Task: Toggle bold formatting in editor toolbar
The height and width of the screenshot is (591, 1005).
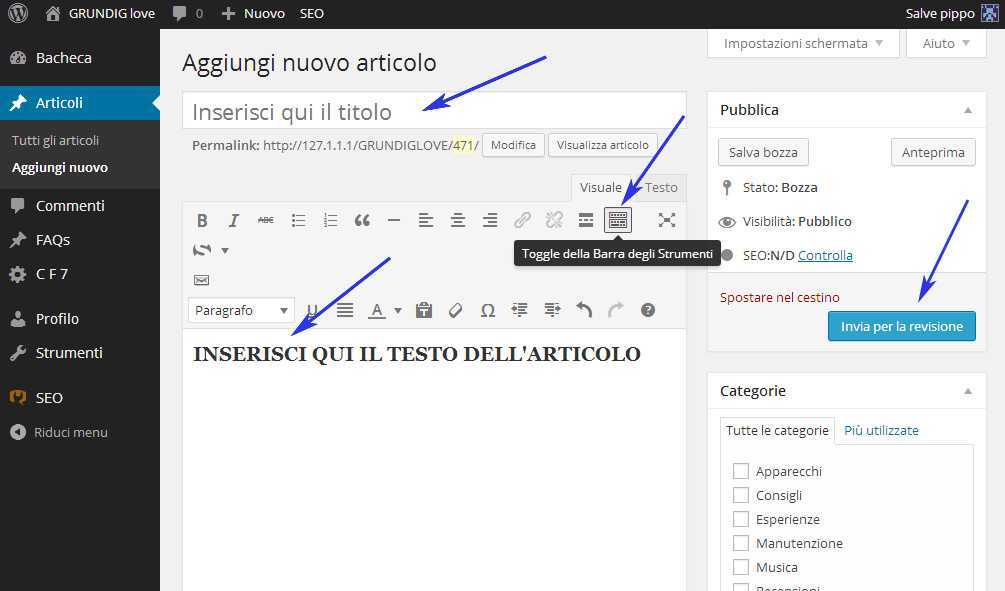Action: tap(202, 221)
